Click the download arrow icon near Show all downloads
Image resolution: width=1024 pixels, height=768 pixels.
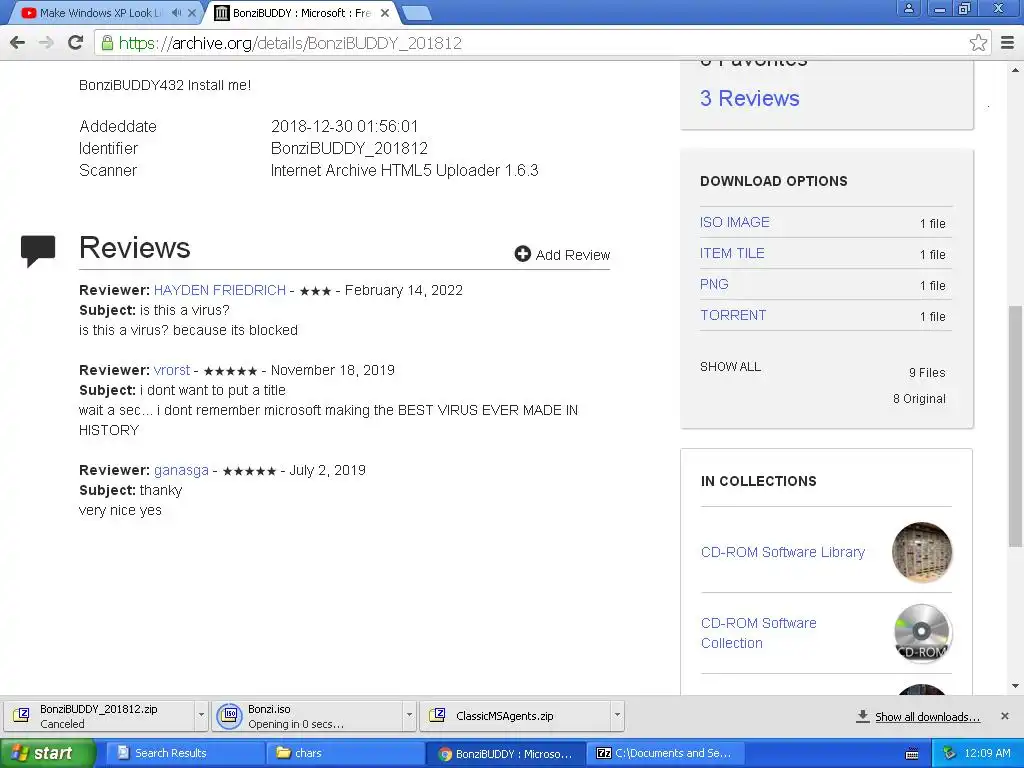862,716
